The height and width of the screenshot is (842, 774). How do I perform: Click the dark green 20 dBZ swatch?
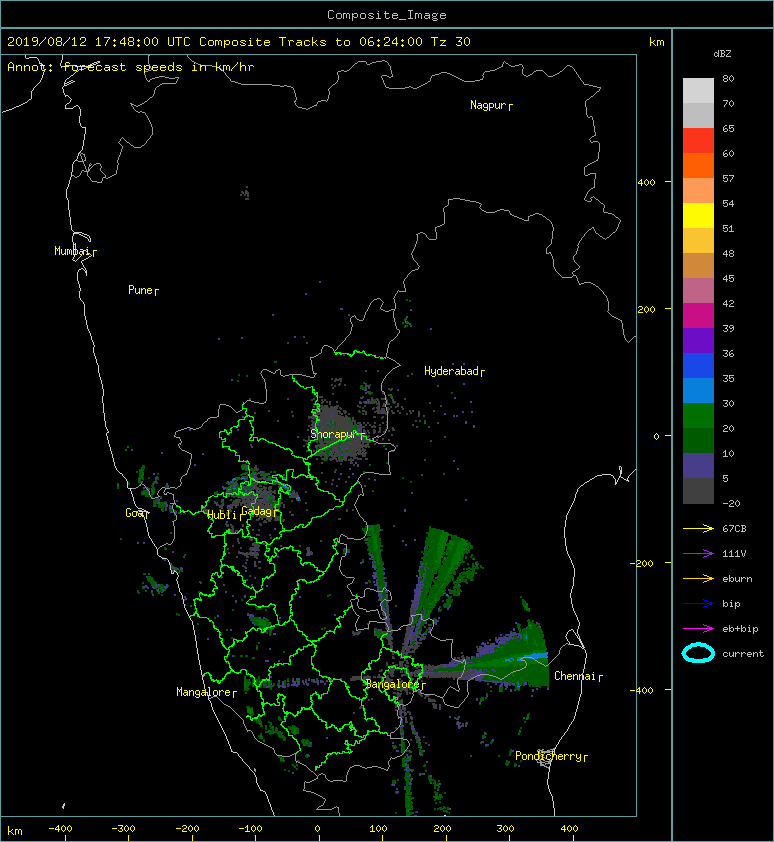point(698,440)
